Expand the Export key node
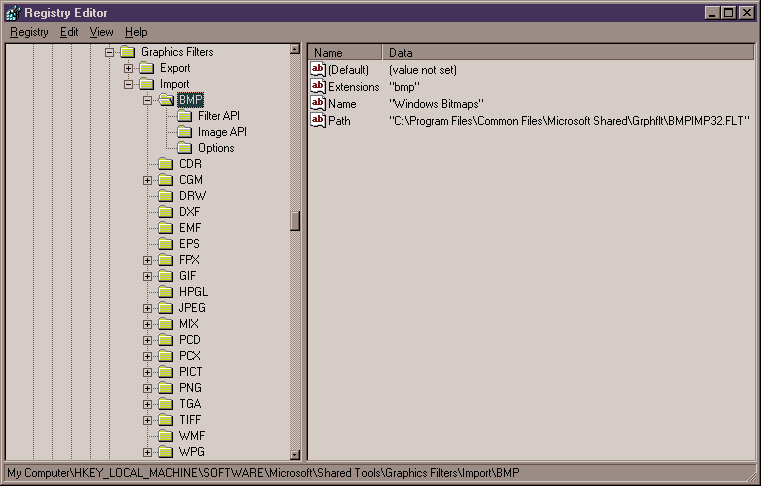 128,68
